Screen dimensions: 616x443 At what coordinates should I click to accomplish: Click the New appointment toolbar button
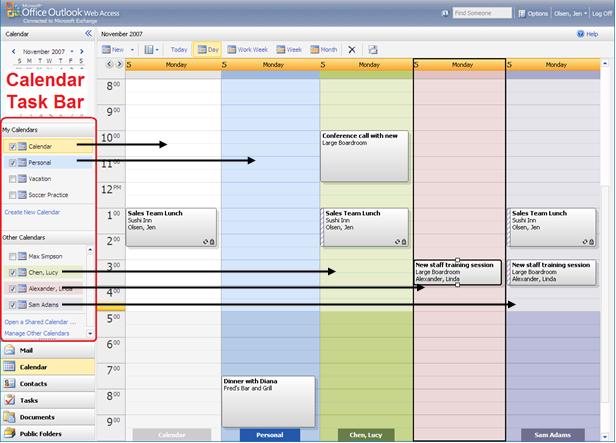coord(113,49)
